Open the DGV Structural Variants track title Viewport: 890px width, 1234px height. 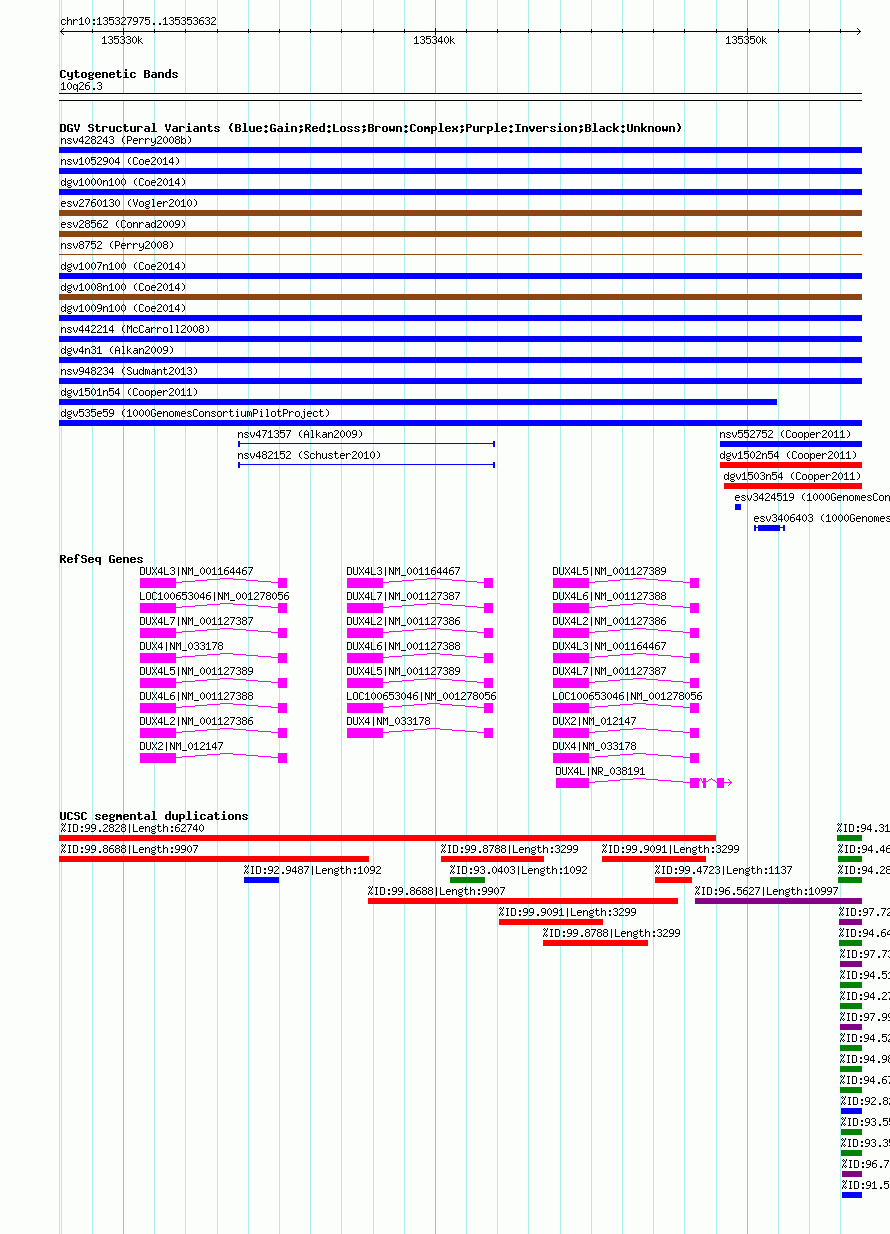click(371, 128)
